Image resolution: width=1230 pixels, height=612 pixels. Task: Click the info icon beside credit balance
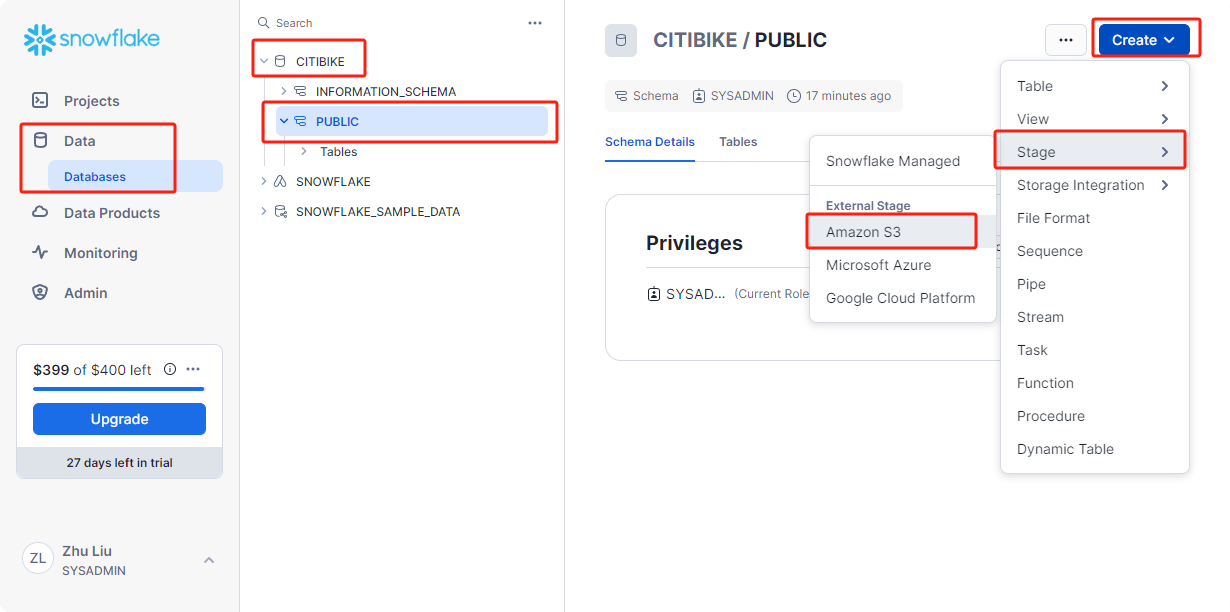(x=170, y=369)
